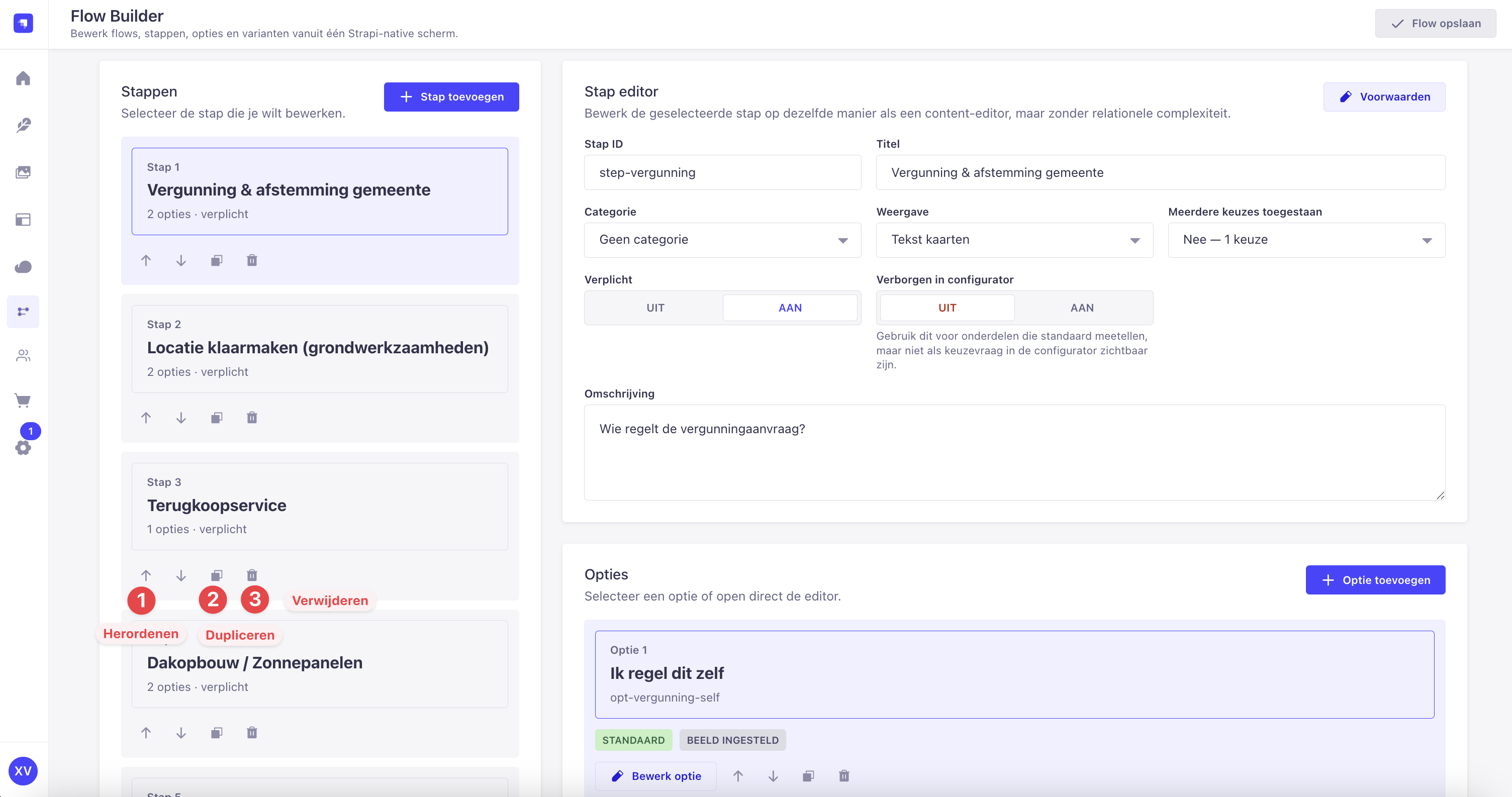This screenshot has width=1512, height=797.
Task: Set Verplicht to AAN
Action: 790,308
